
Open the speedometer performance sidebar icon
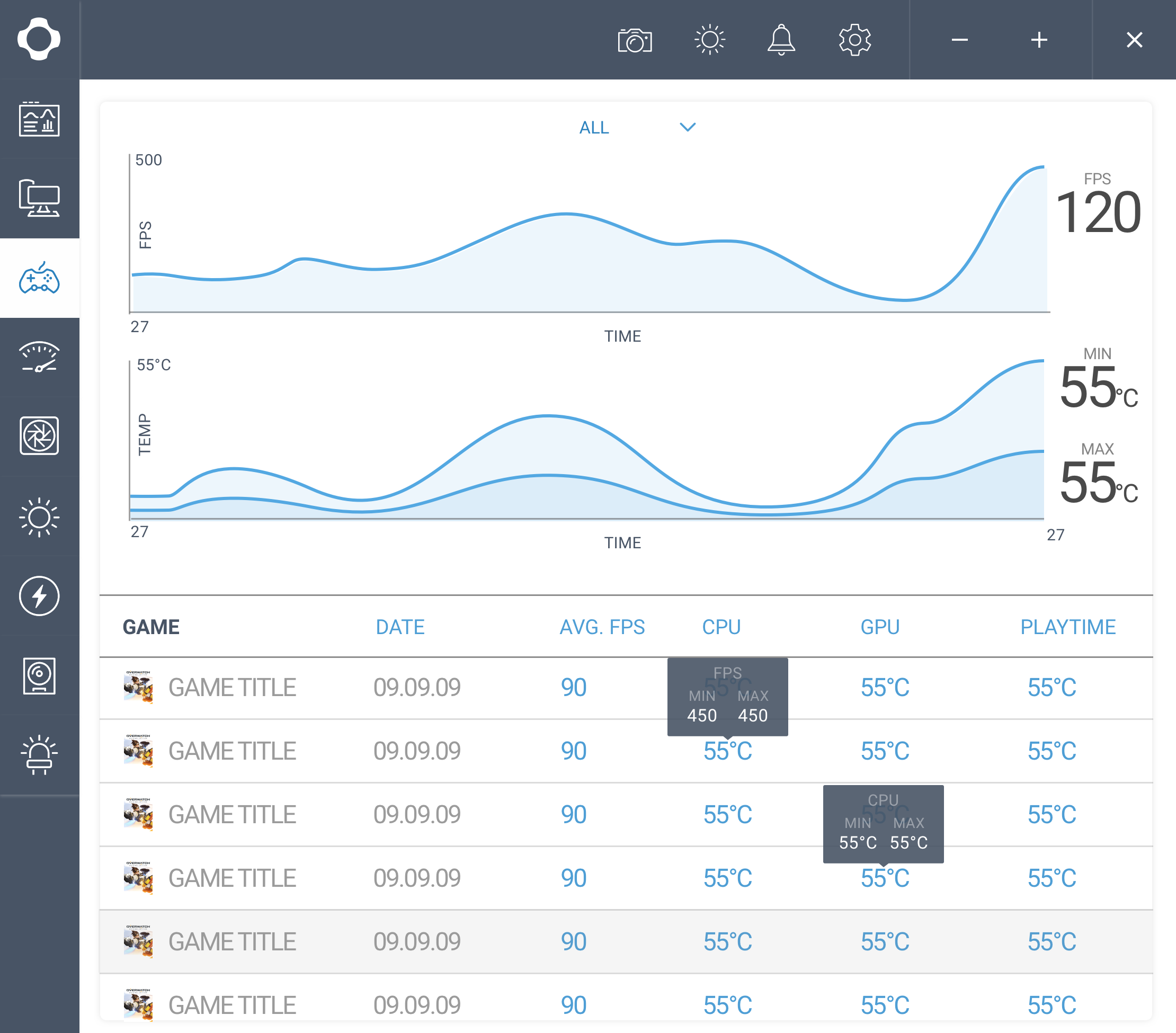click(x=39, y=358)
